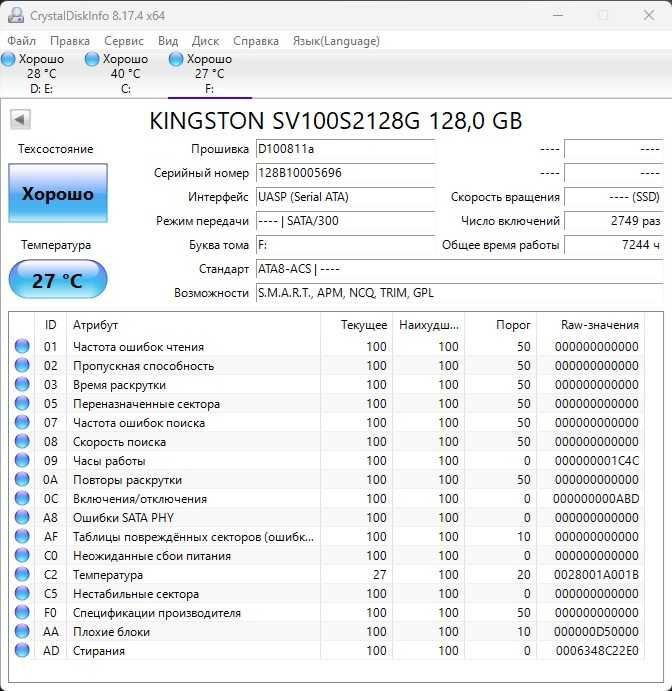Click status circle for F0 Спецификации производителя
The width and height of the screenshot is (672, 691).
pos(22,612)
